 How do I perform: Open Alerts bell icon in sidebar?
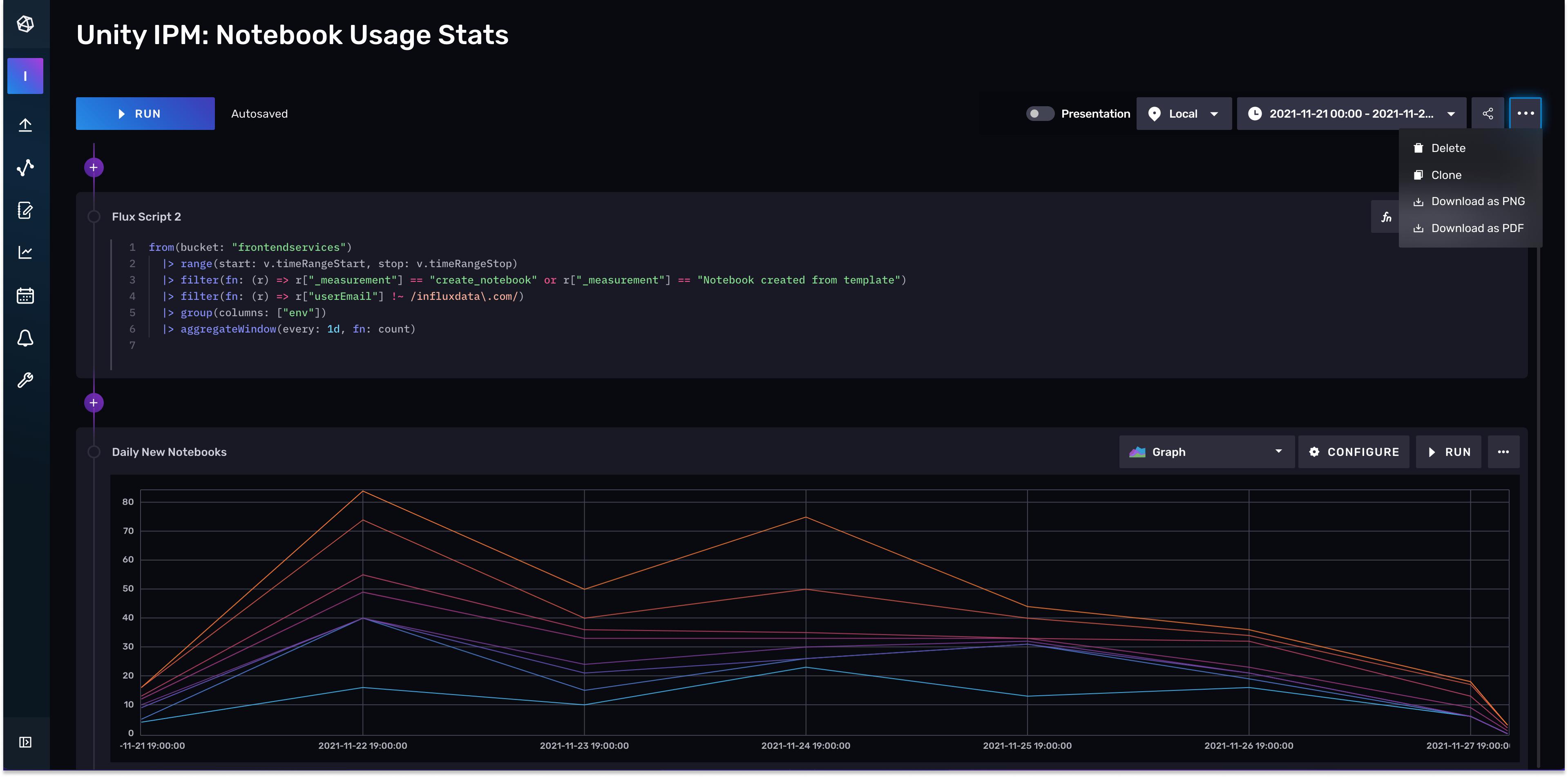25,338
